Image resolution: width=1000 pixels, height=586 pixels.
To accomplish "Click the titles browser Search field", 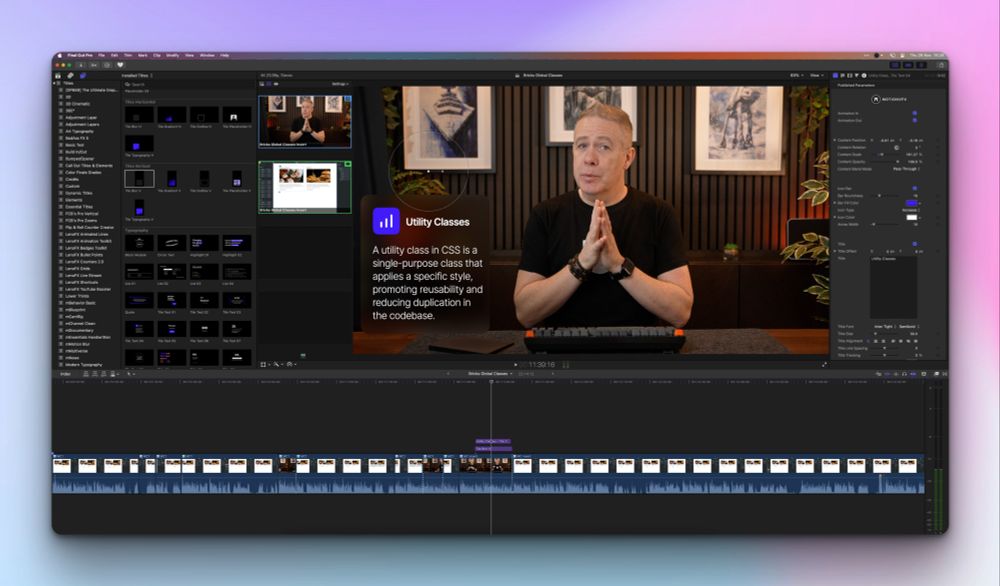I will (x=188, y=84).
